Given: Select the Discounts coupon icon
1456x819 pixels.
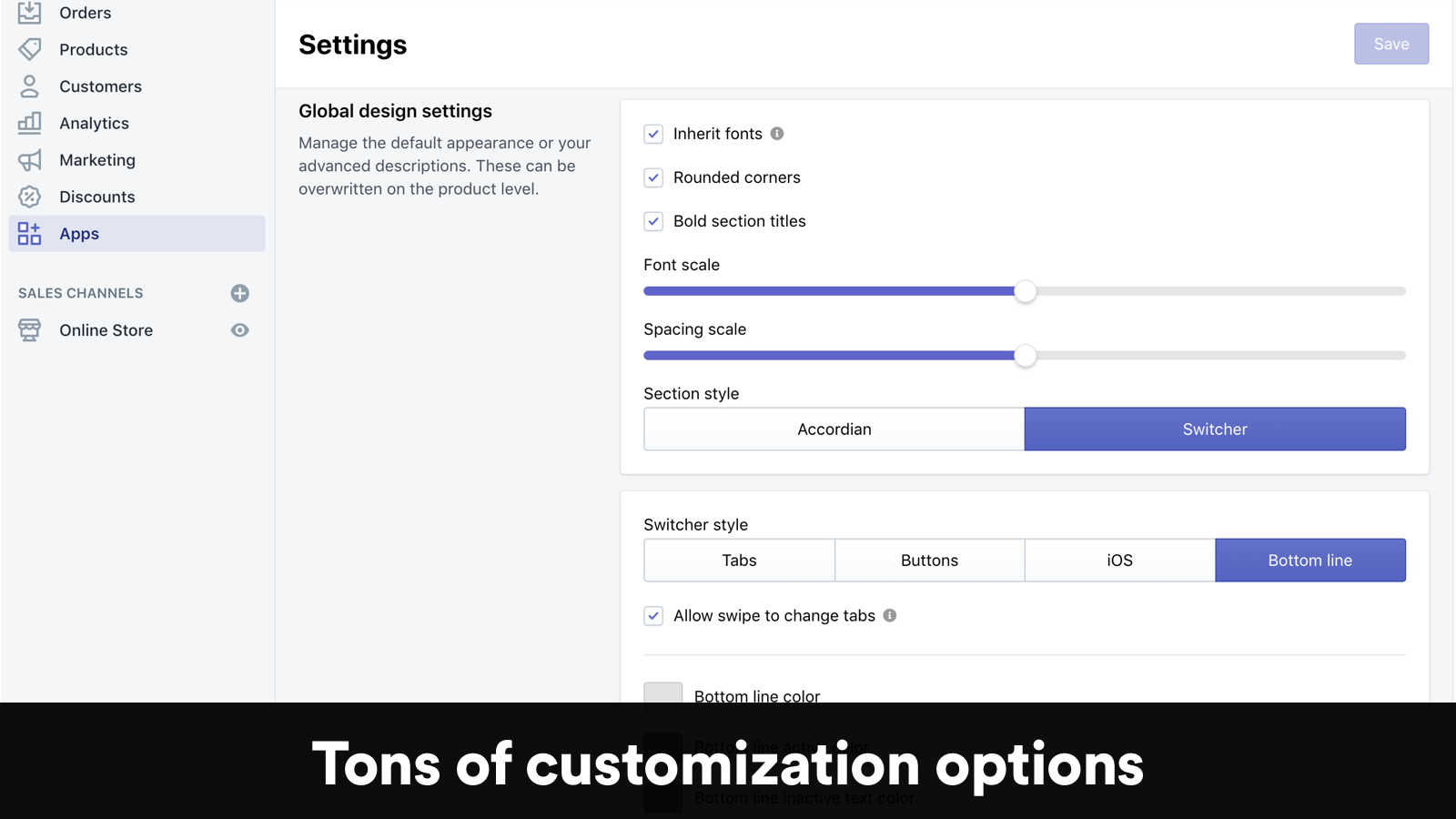Looking at the screenshot, I should 28,197.
